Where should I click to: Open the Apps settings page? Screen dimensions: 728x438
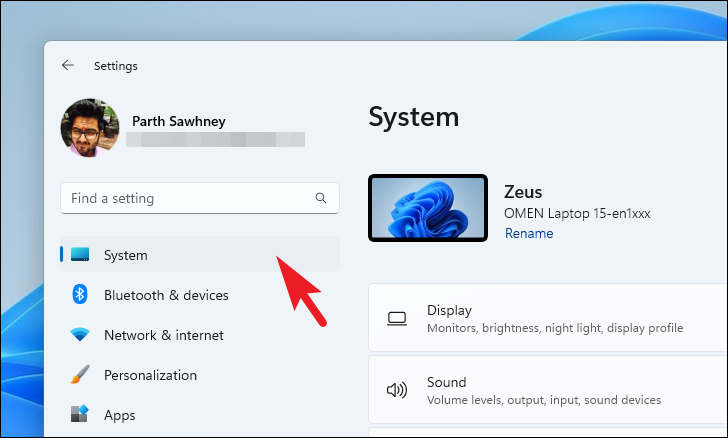[x=200, y=415]
